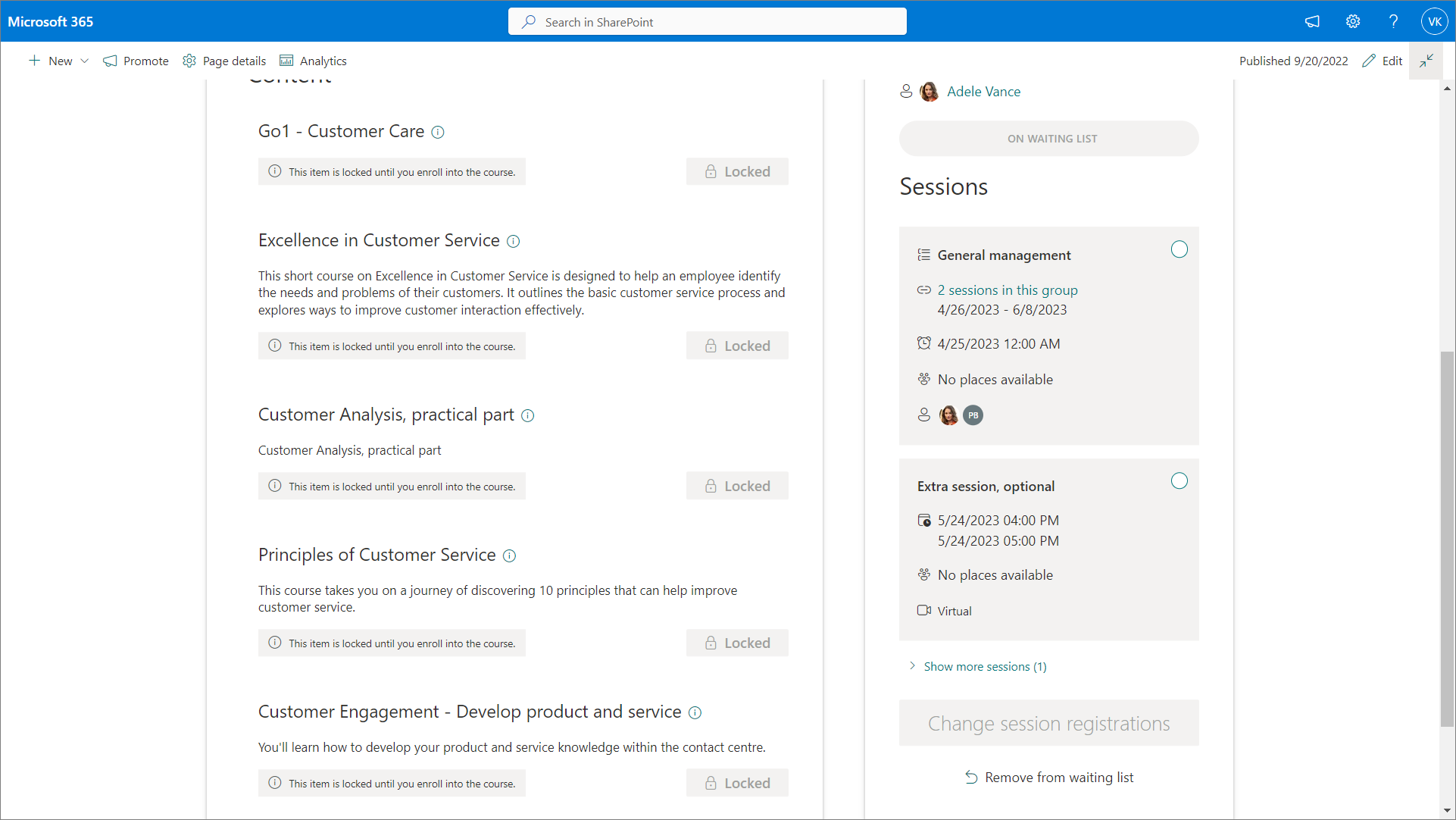Click the help question mark icon
Image resolution: width=1456 pixels, height=820 pixels.
pos(1393,22)
